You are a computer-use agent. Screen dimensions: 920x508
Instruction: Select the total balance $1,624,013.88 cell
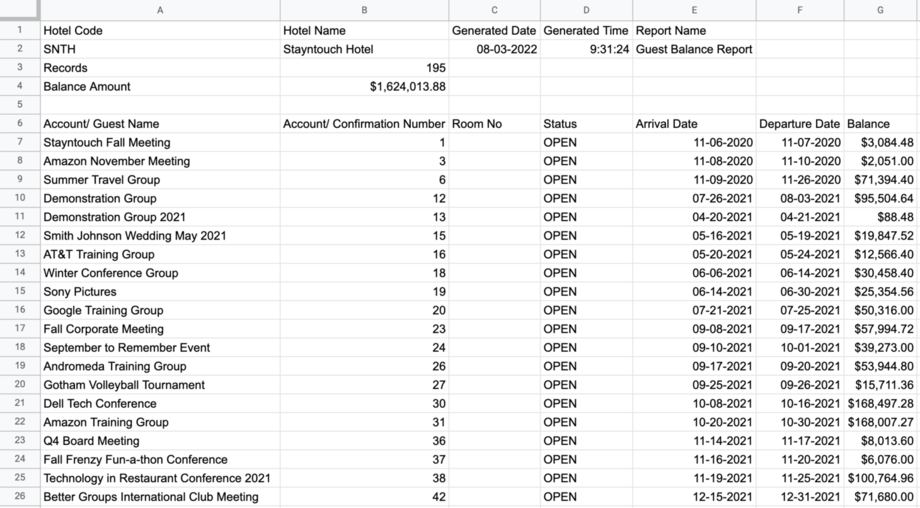(364, 87)
